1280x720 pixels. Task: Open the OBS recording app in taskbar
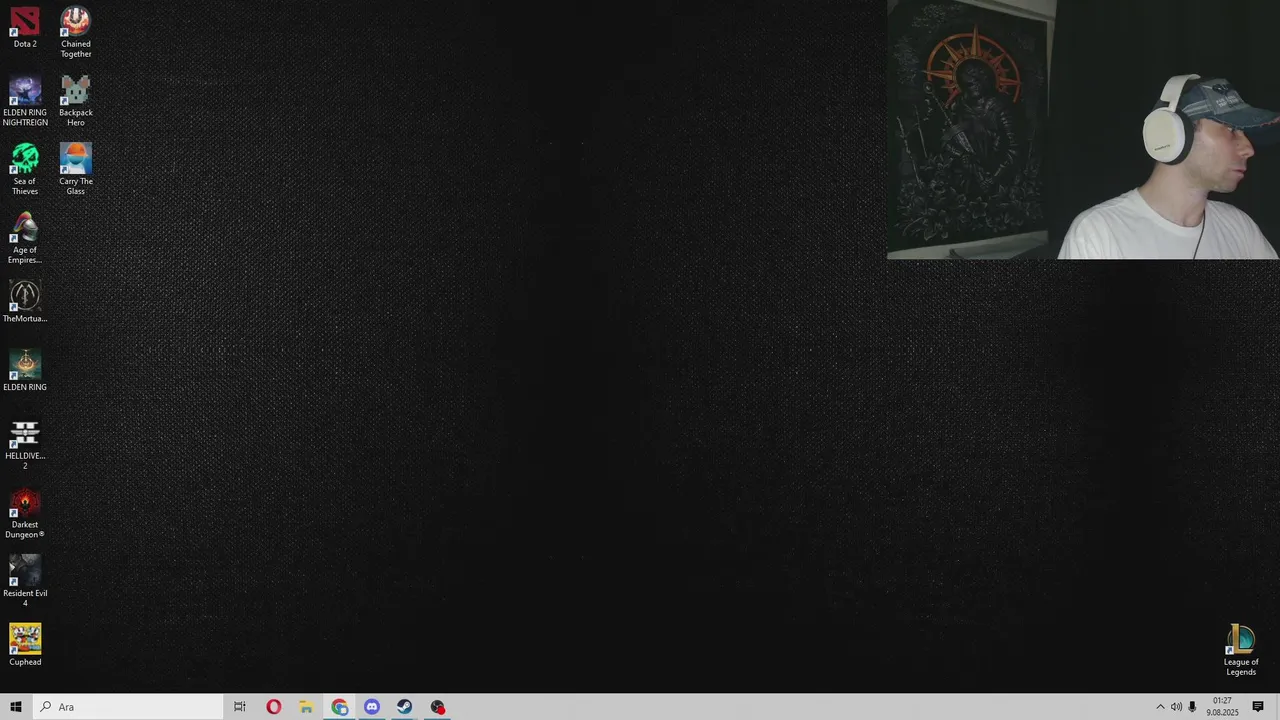(x=437, y=707)
